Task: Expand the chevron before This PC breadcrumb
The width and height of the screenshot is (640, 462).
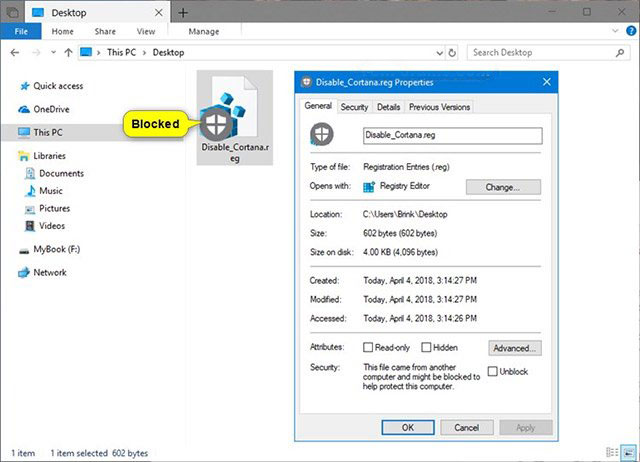Action: click(x=98, y=53)
